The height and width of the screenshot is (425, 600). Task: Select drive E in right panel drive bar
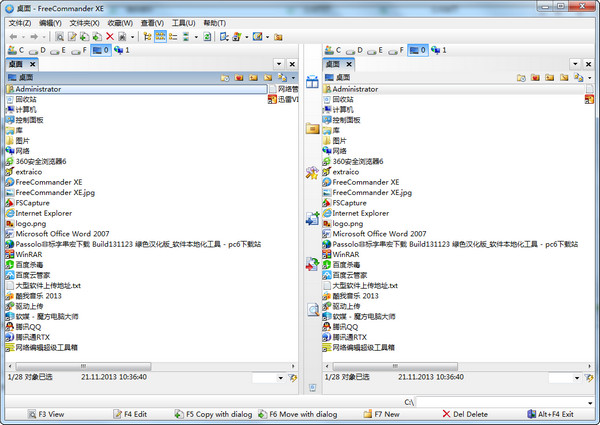375,50
